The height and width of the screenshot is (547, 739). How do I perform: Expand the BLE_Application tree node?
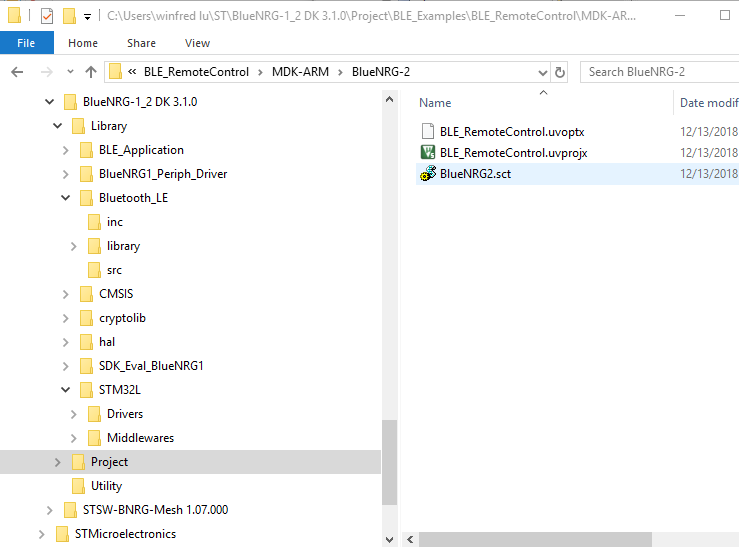(x=66, y=150)
